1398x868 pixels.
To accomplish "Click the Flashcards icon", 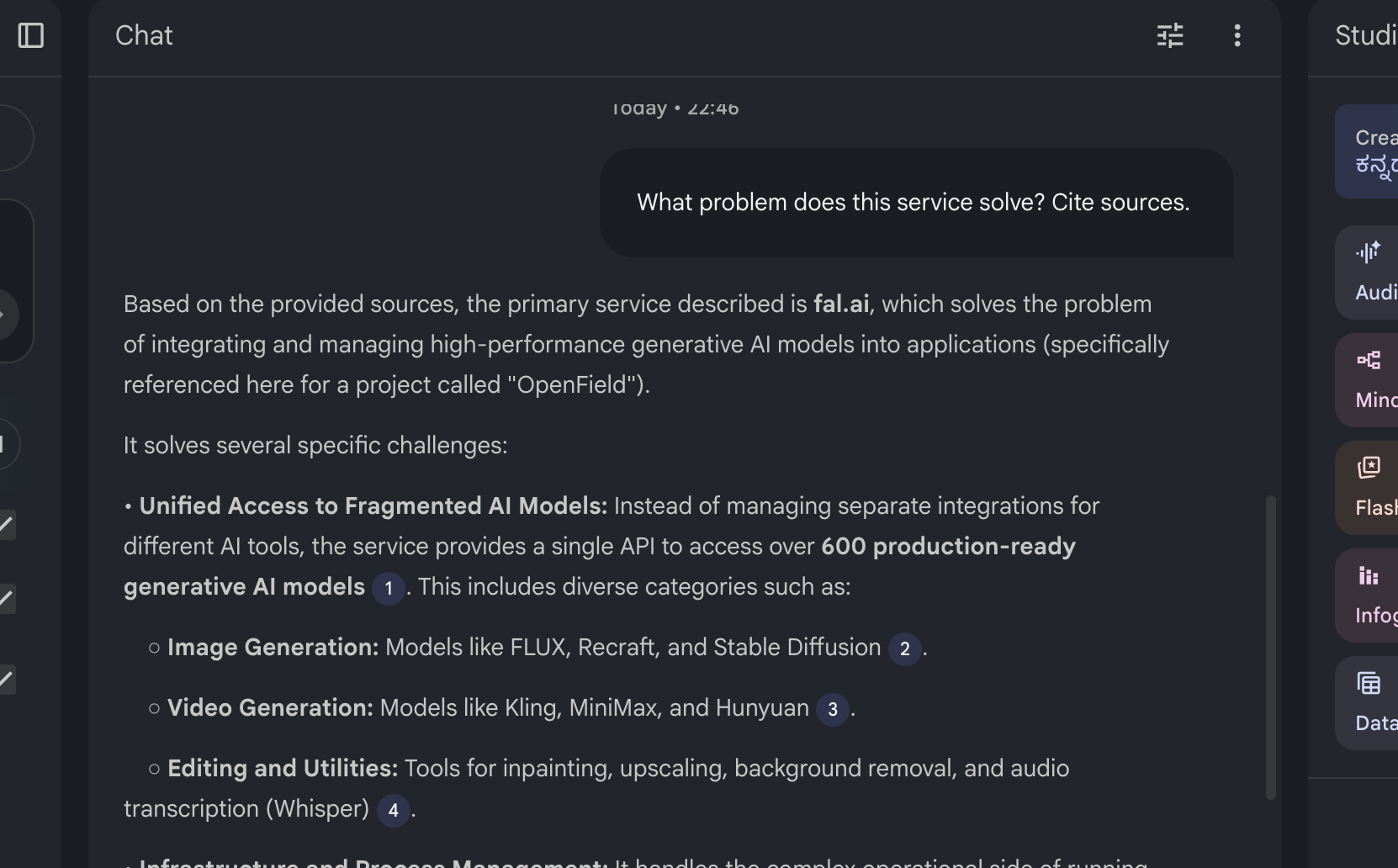I will (x=1369, y=468).
